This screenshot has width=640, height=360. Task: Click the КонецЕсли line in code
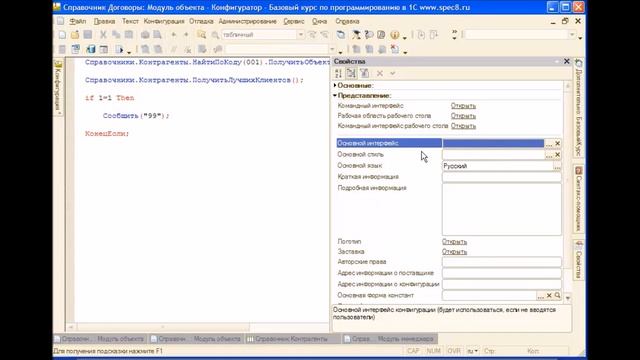(x=107, y=134)
